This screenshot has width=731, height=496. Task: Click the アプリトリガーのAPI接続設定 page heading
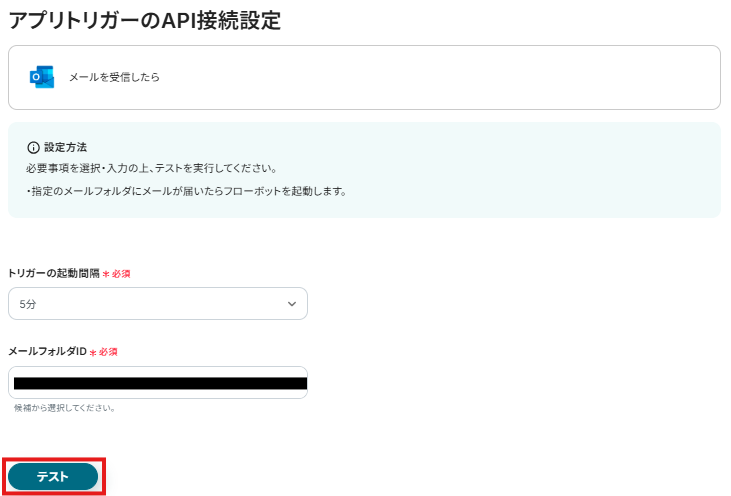[x=144, y=20]
